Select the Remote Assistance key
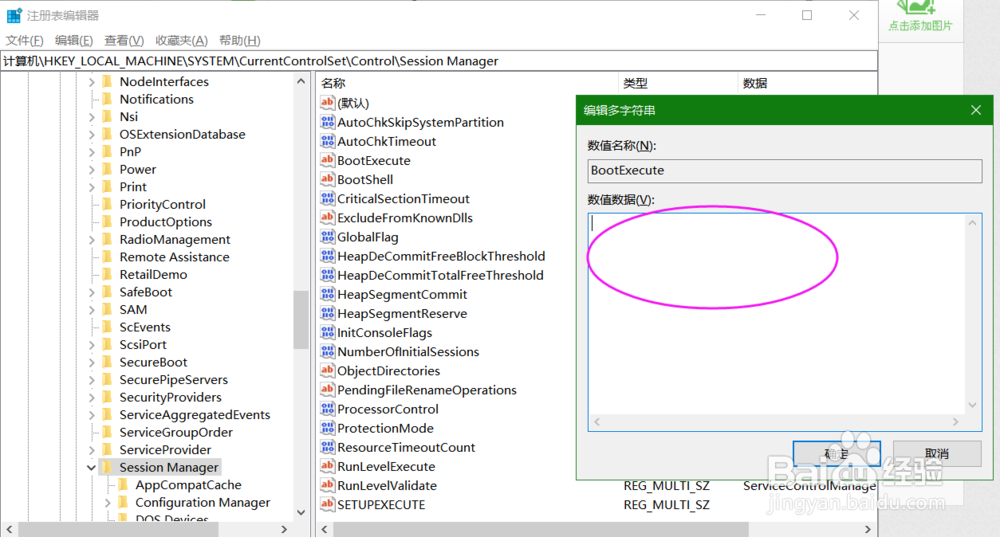Image resolution: width=1000 pixels, height=537 pixels. point(174,257)
